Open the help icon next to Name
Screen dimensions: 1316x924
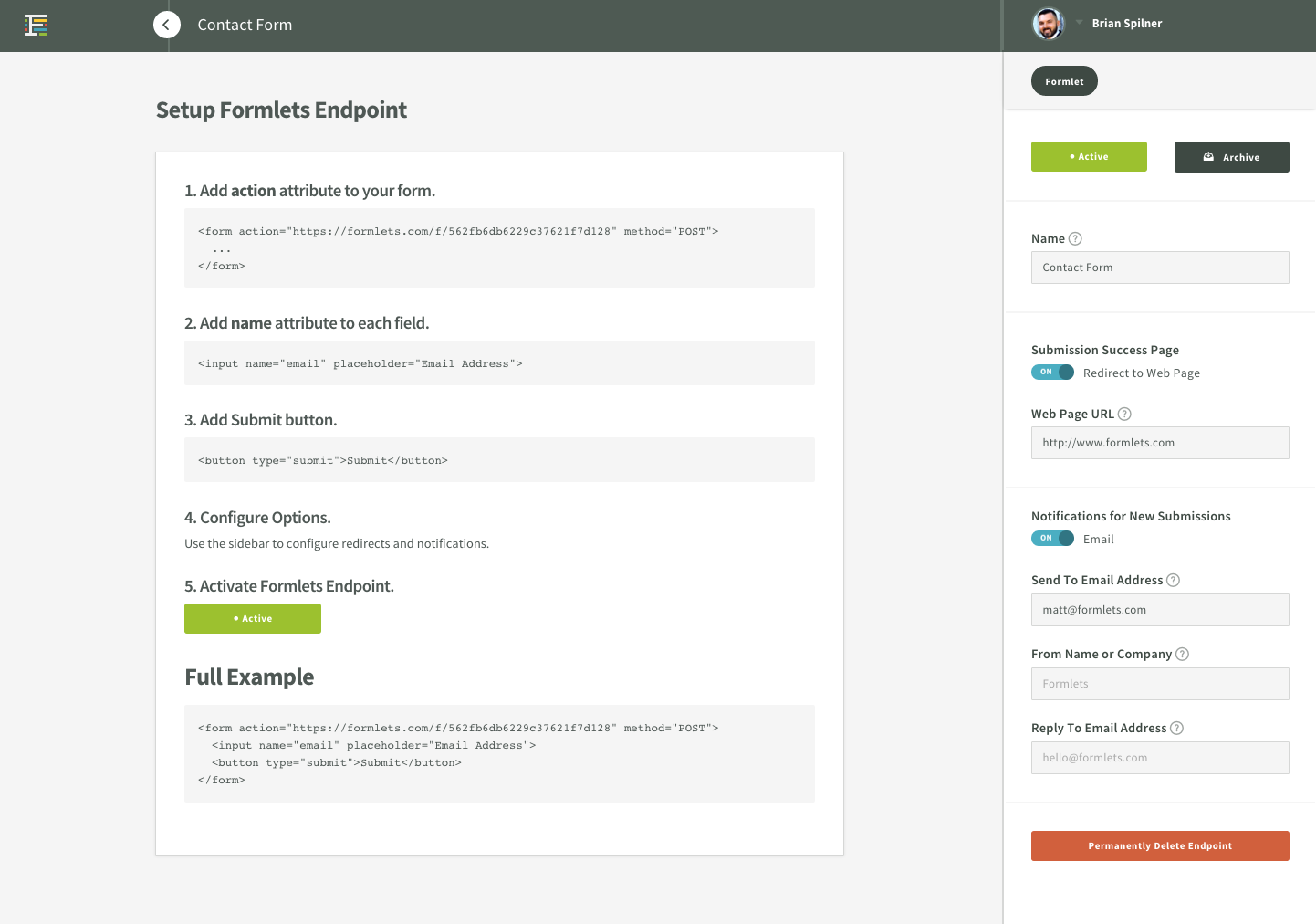(x=1075, y=238)
